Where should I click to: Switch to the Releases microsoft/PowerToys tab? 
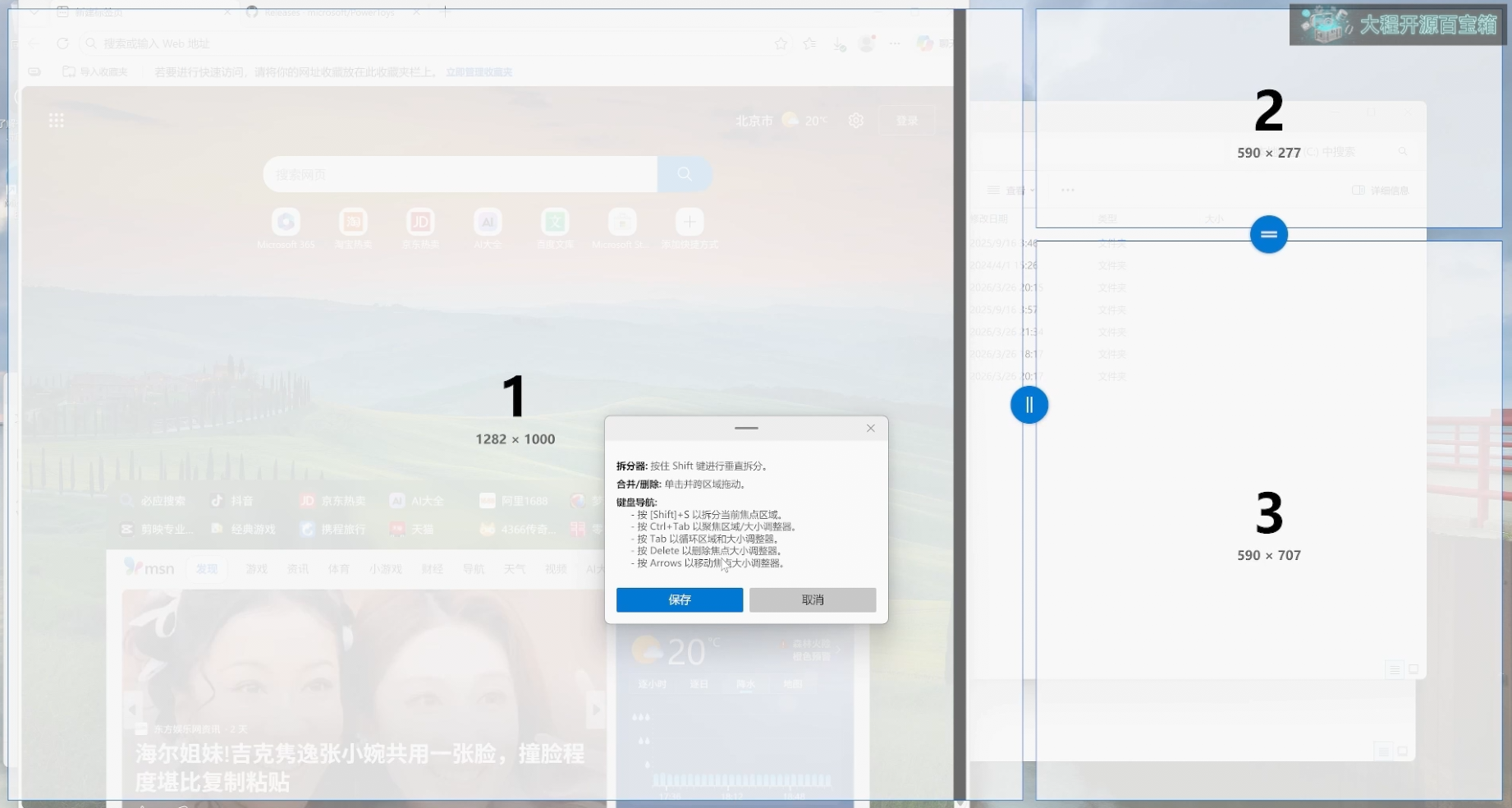[x=337, y=12]
